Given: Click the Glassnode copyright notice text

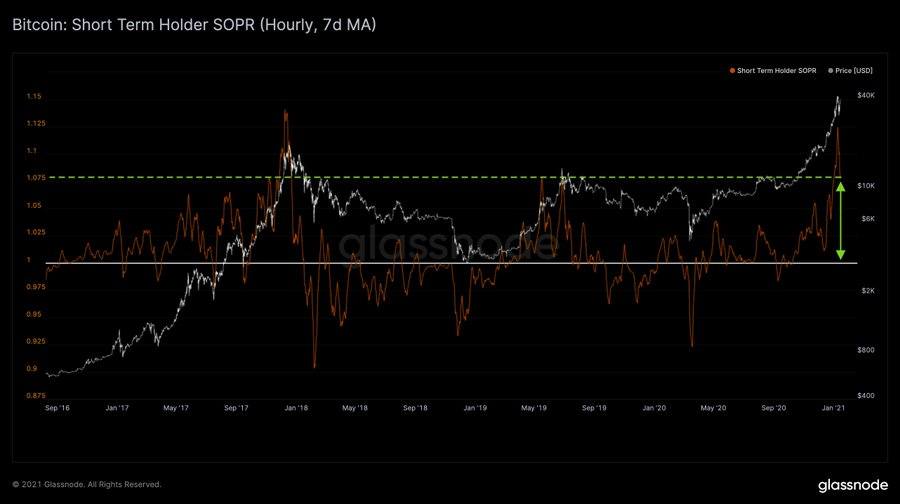Looking at the screenshot, I should click(87, 484).
